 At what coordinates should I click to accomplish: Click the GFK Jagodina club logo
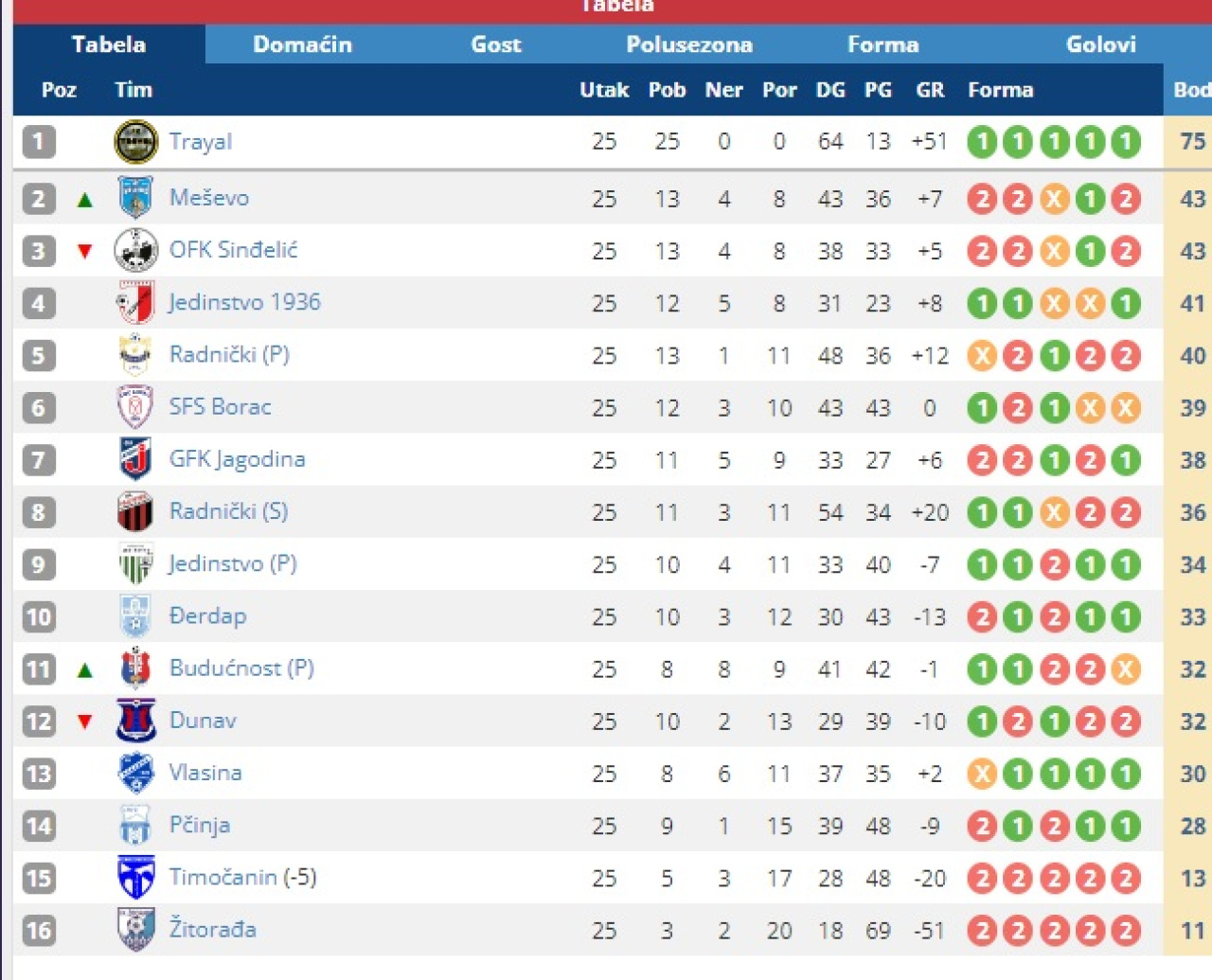click(135, 459)
